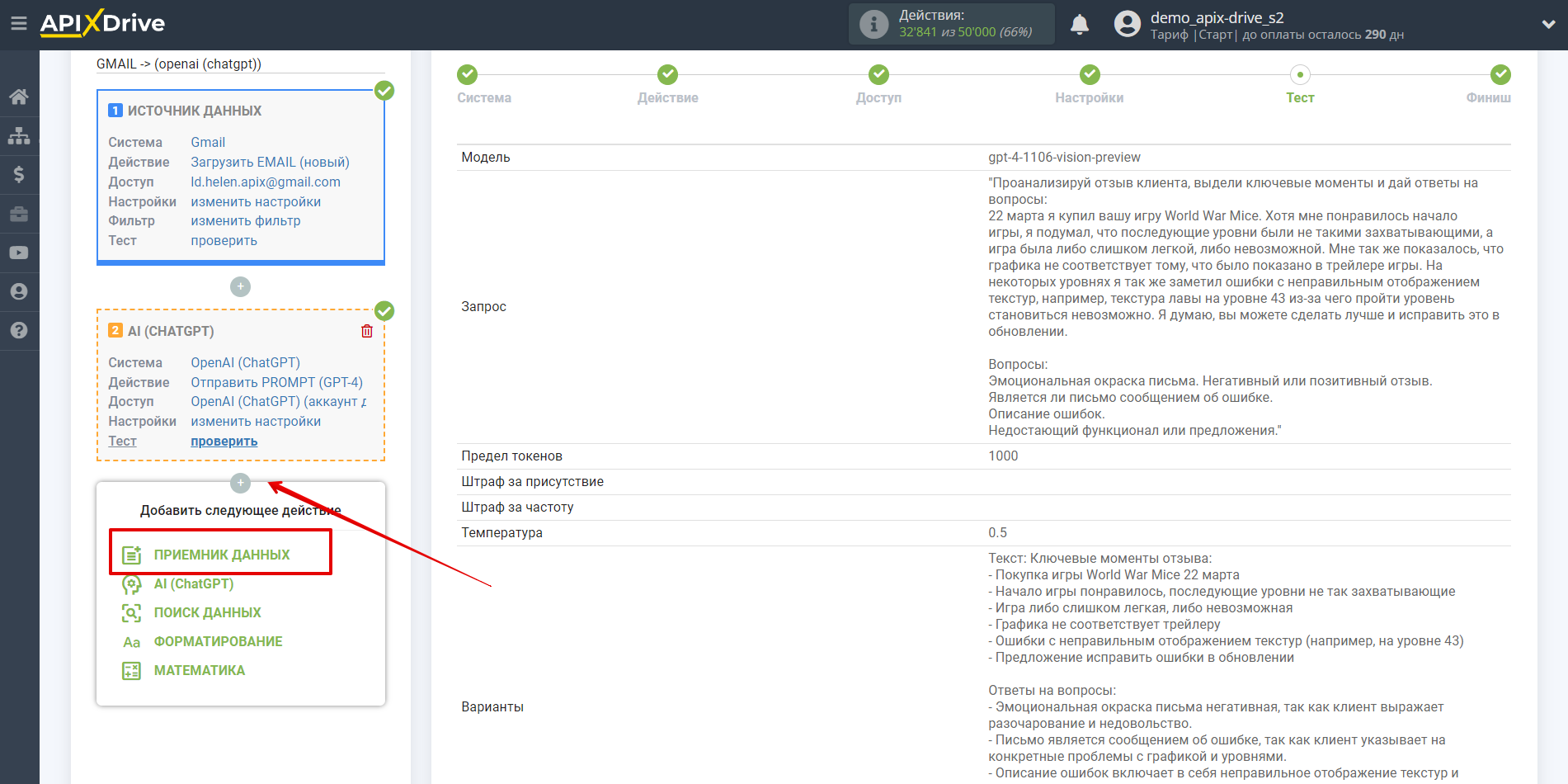
Task: Click bold проверить in AI block
Action: 224,441
